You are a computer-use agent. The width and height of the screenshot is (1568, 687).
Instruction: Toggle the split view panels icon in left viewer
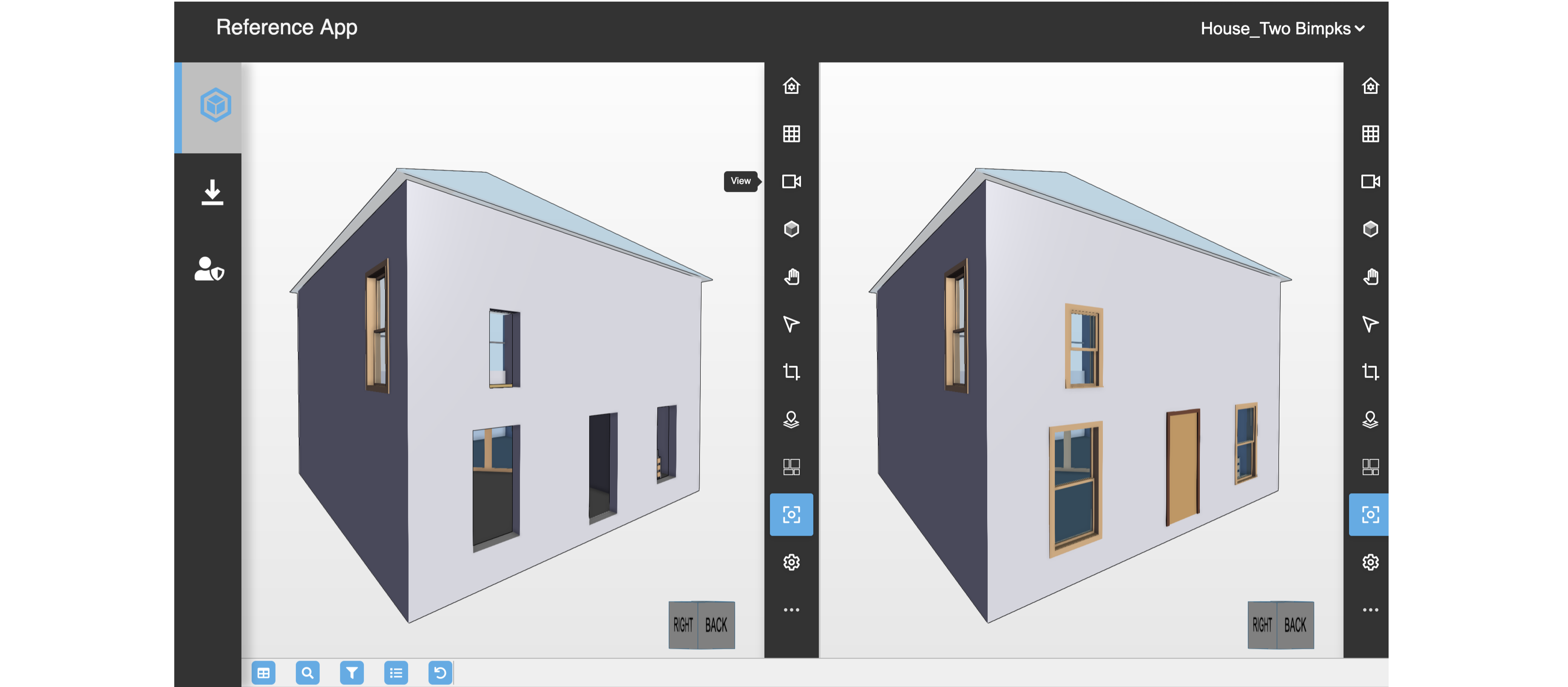(x=791, y=467)
